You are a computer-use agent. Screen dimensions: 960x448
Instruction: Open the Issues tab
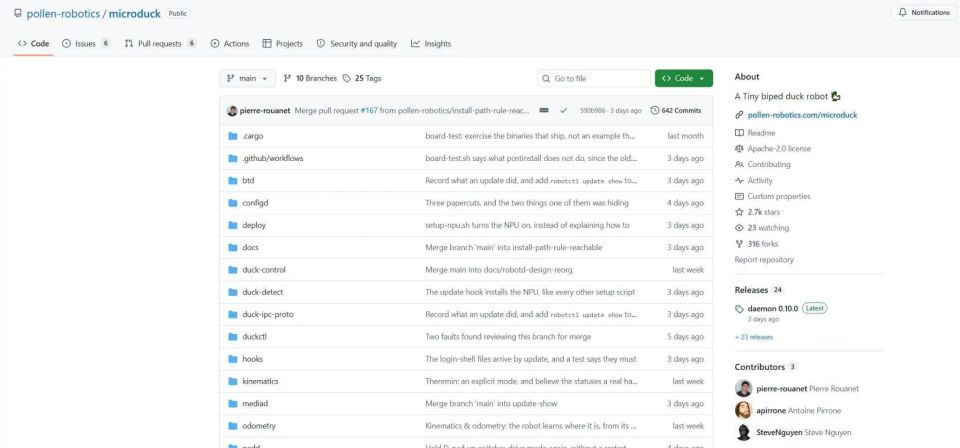coord(86,43)
